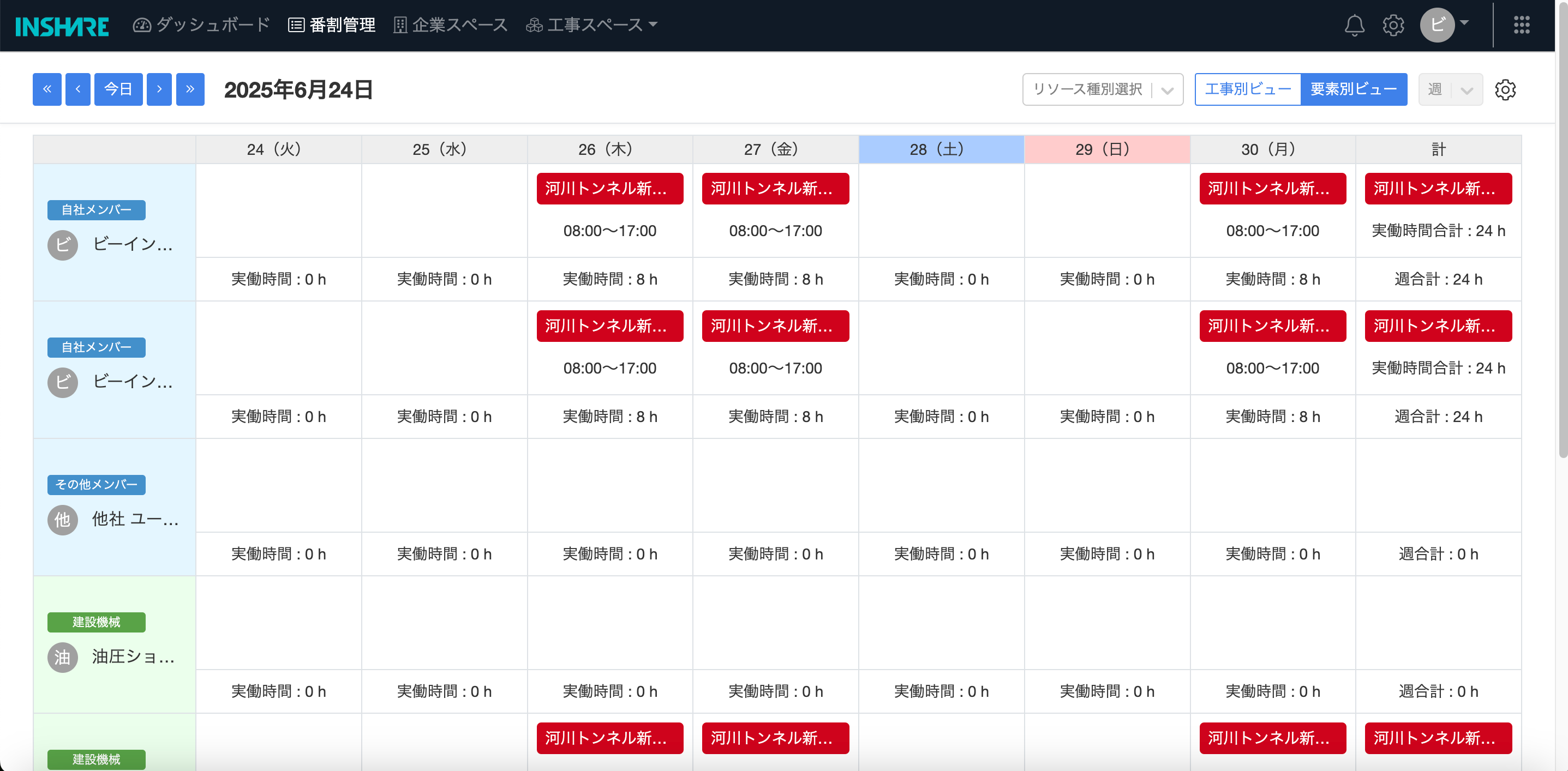Click first member's 週合計 : 24 h cell
This screenshot has height=771, width=1568.
click(1438, 279)
